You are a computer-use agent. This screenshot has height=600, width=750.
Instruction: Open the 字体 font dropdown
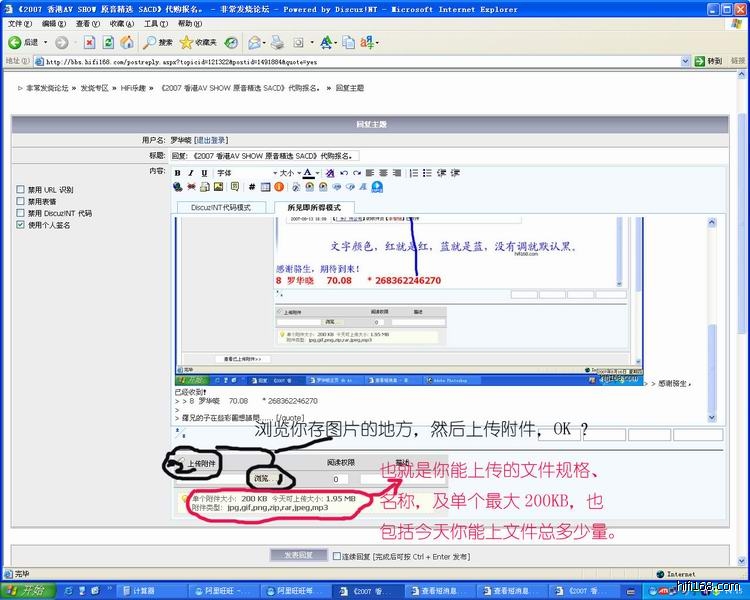pyautogui.click(x=241, y=173)
